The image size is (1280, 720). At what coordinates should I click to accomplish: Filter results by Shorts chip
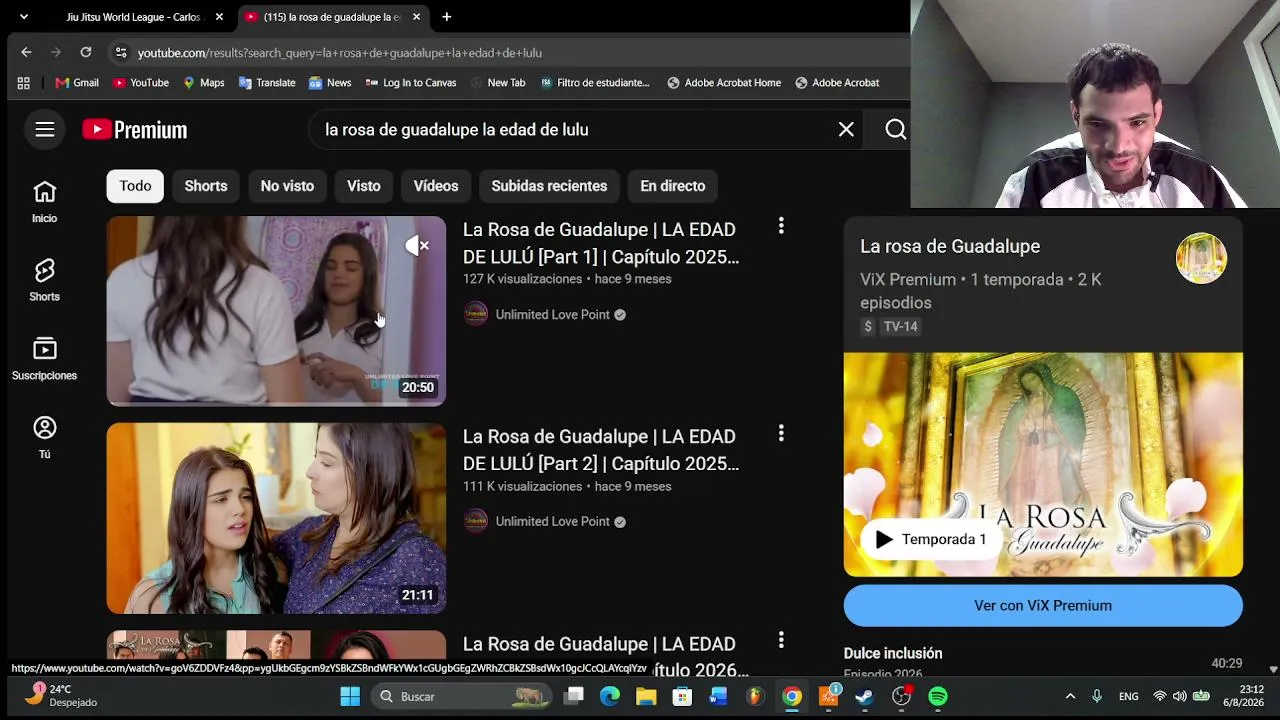[x=206, y=186]
